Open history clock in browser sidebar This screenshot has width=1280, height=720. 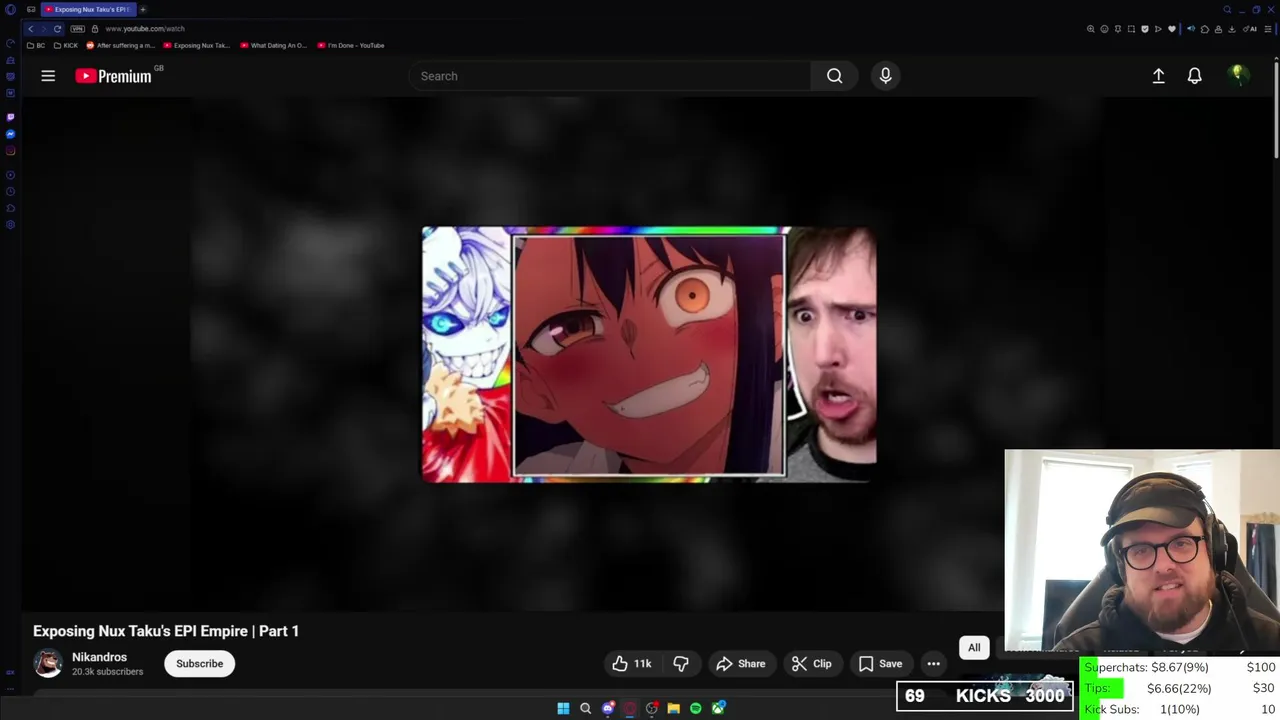point(10,191)
